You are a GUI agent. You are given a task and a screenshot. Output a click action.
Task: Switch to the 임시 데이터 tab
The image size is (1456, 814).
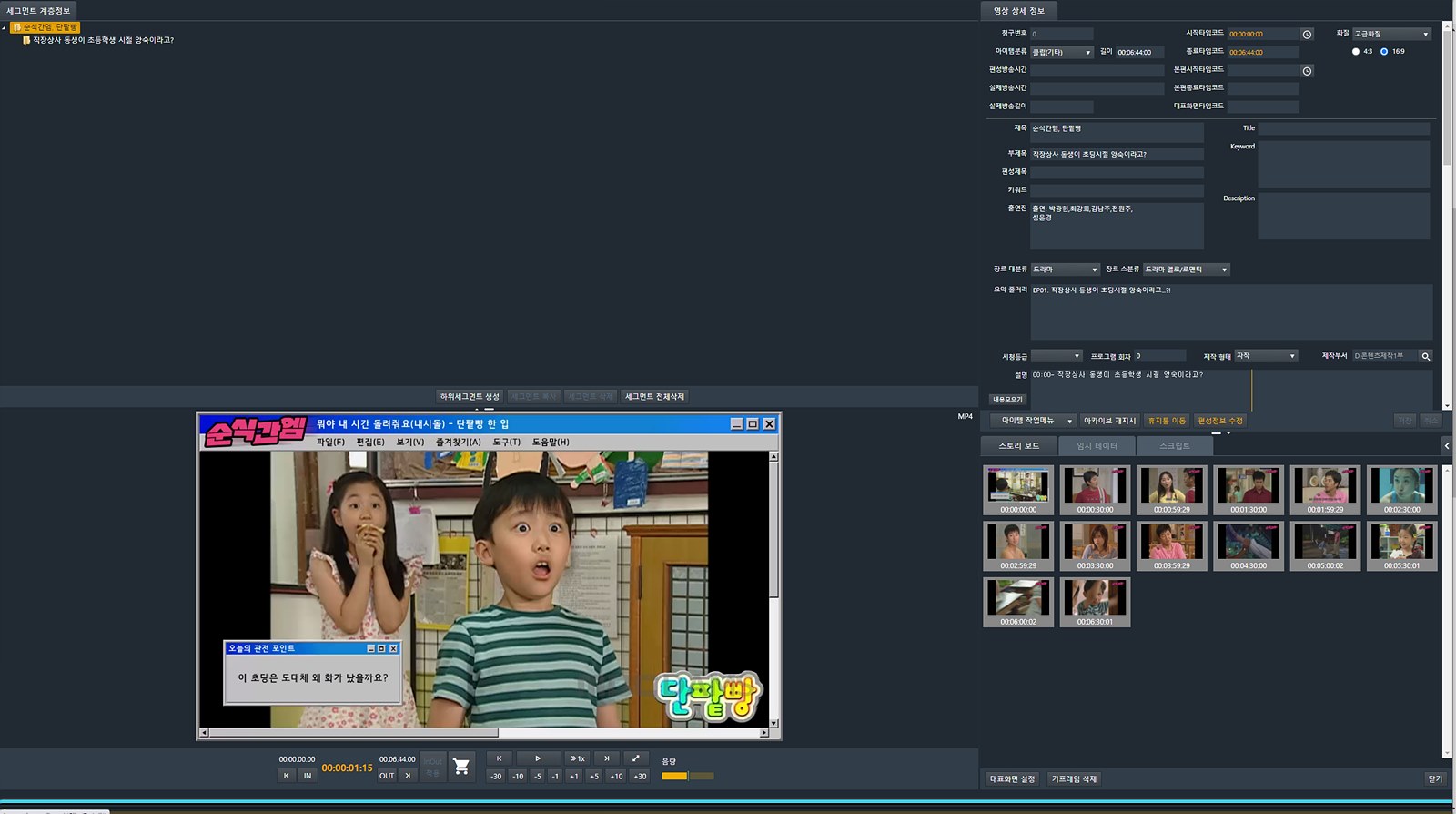tap(1097, 446)
